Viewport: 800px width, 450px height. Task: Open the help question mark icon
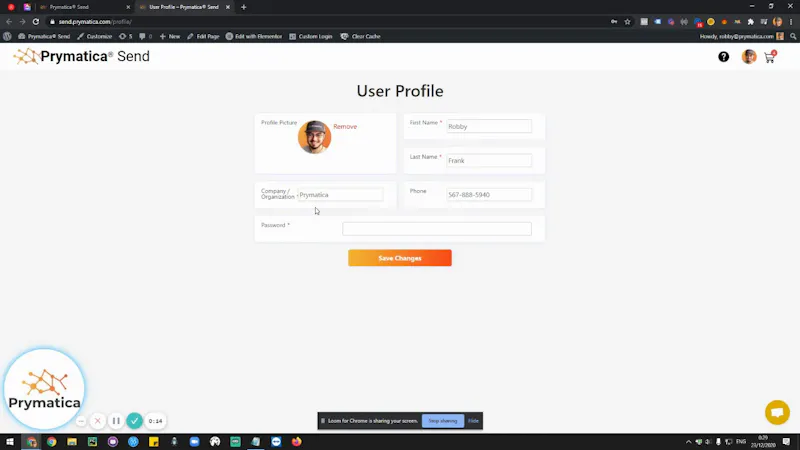tap(723, 57)
